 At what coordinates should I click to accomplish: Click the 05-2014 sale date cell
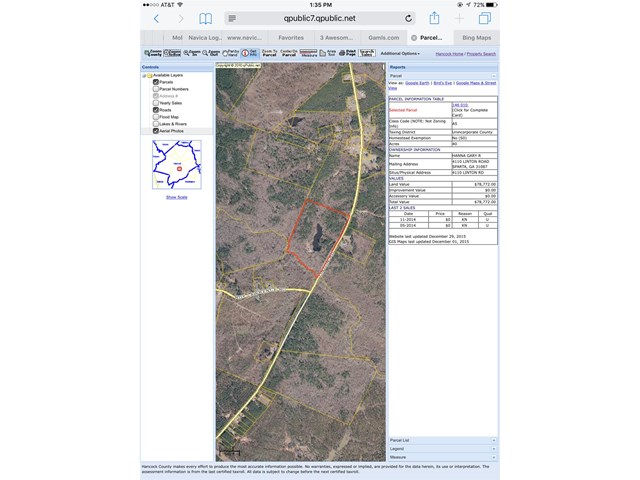coord(408,225)
